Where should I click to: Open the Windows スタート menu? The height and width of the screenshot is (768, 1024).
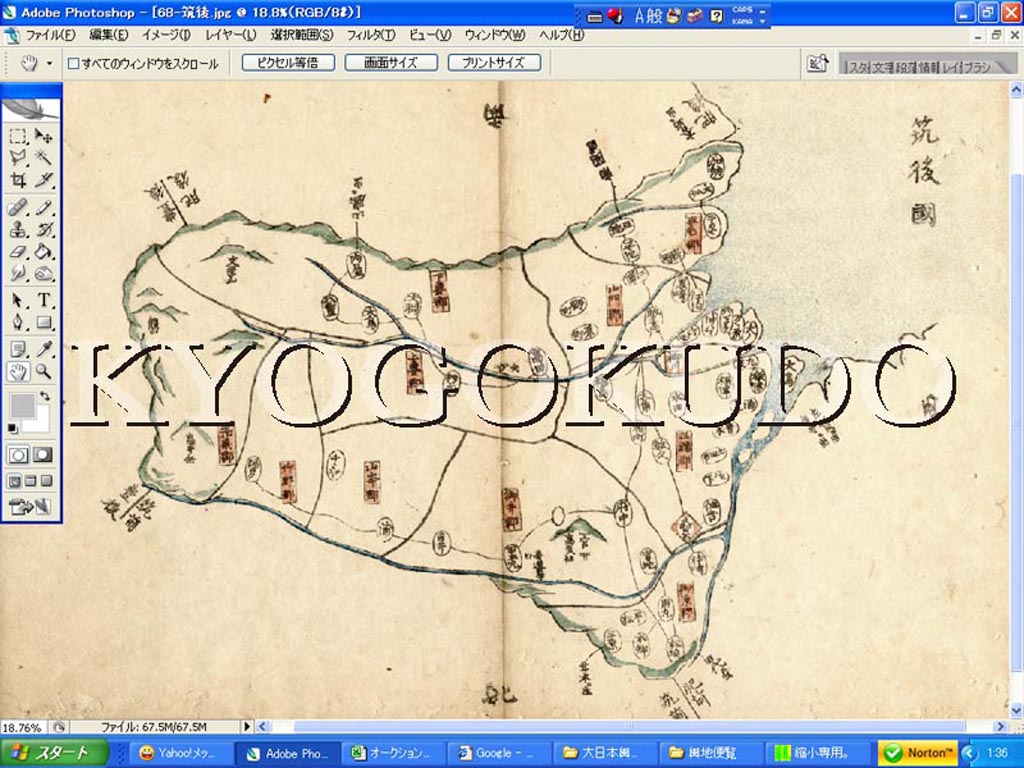(54, 753)
